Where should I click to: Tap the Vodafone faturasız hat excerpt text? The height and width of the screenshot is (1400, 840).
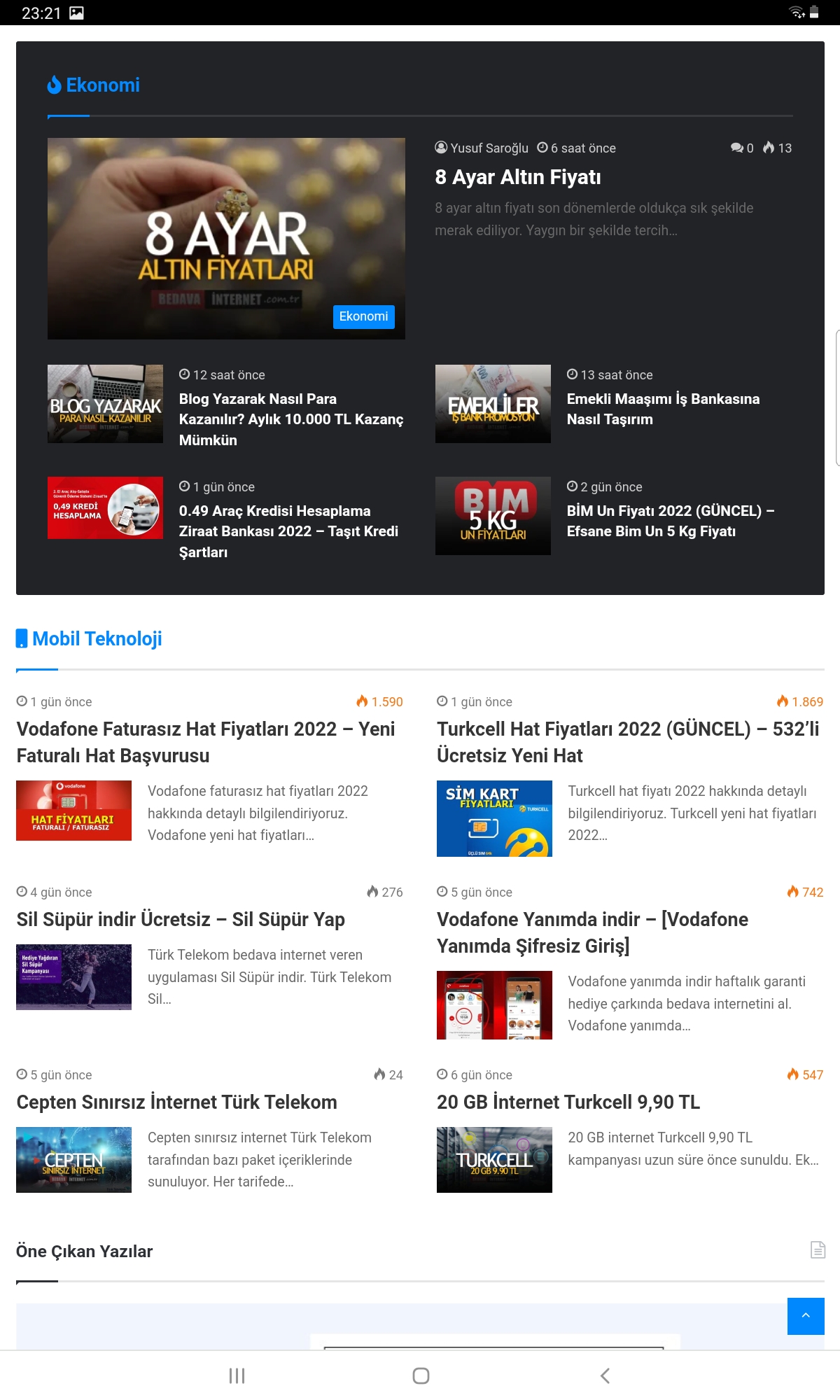click(x=258, y=813)
